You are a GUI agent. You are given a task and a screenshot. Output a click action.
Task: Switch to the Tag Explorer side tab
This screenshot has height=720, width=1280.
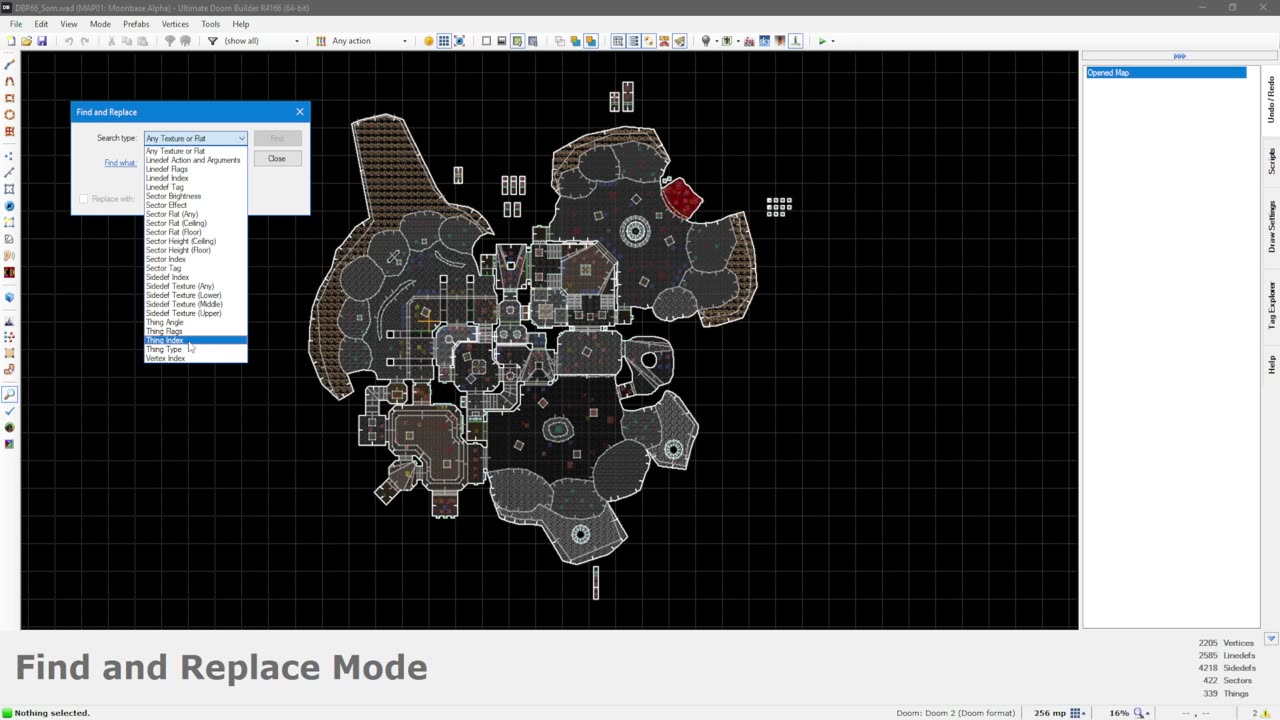pos(1271,305)
